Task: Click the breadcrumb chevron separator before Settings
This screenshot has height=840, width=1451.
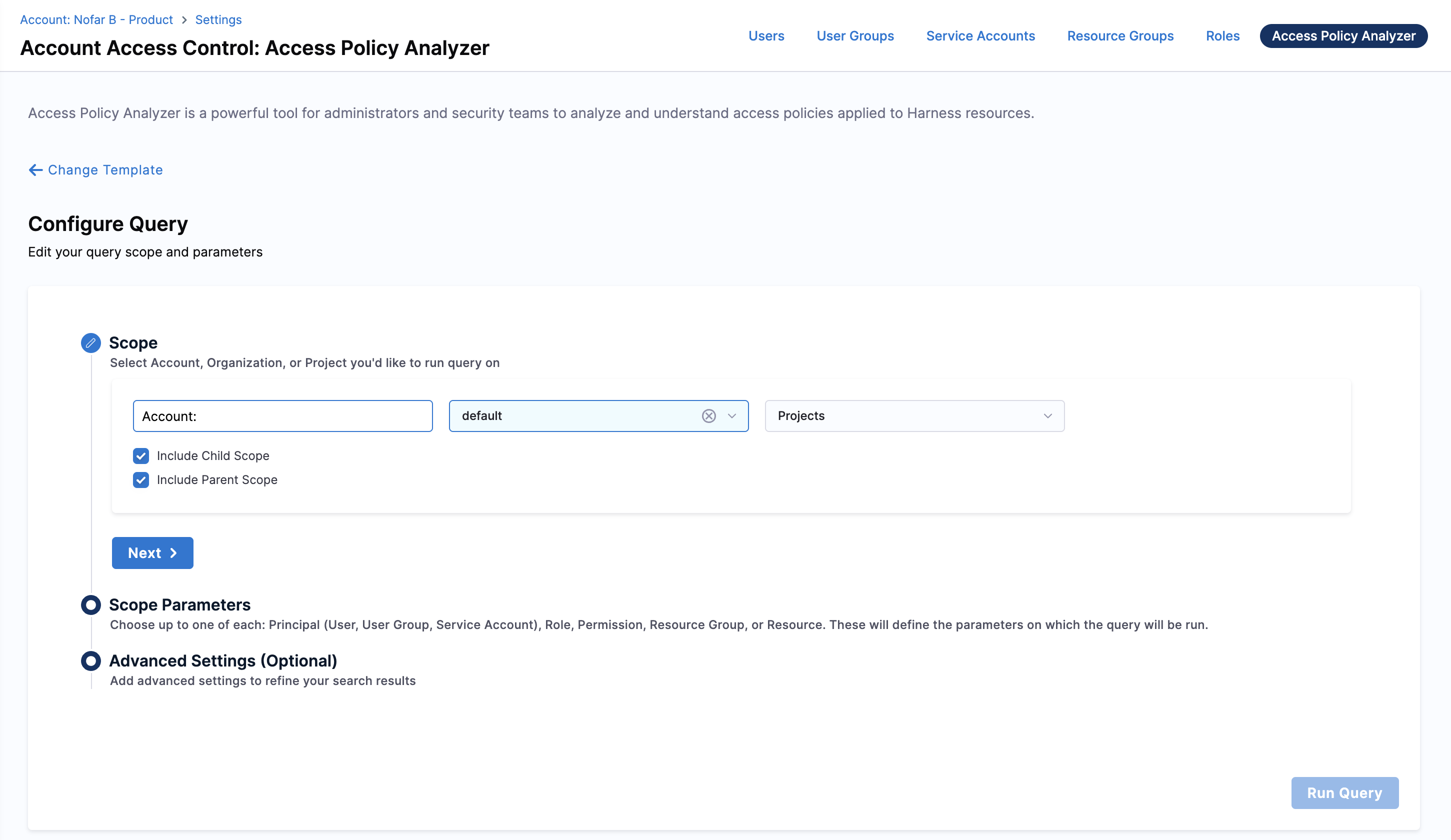Action: [x=184, y=20]
